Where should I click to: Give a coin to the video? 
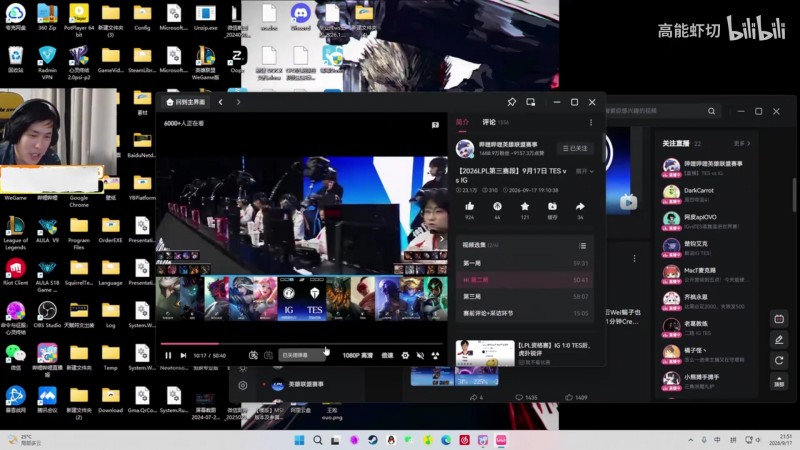[497, 207]
